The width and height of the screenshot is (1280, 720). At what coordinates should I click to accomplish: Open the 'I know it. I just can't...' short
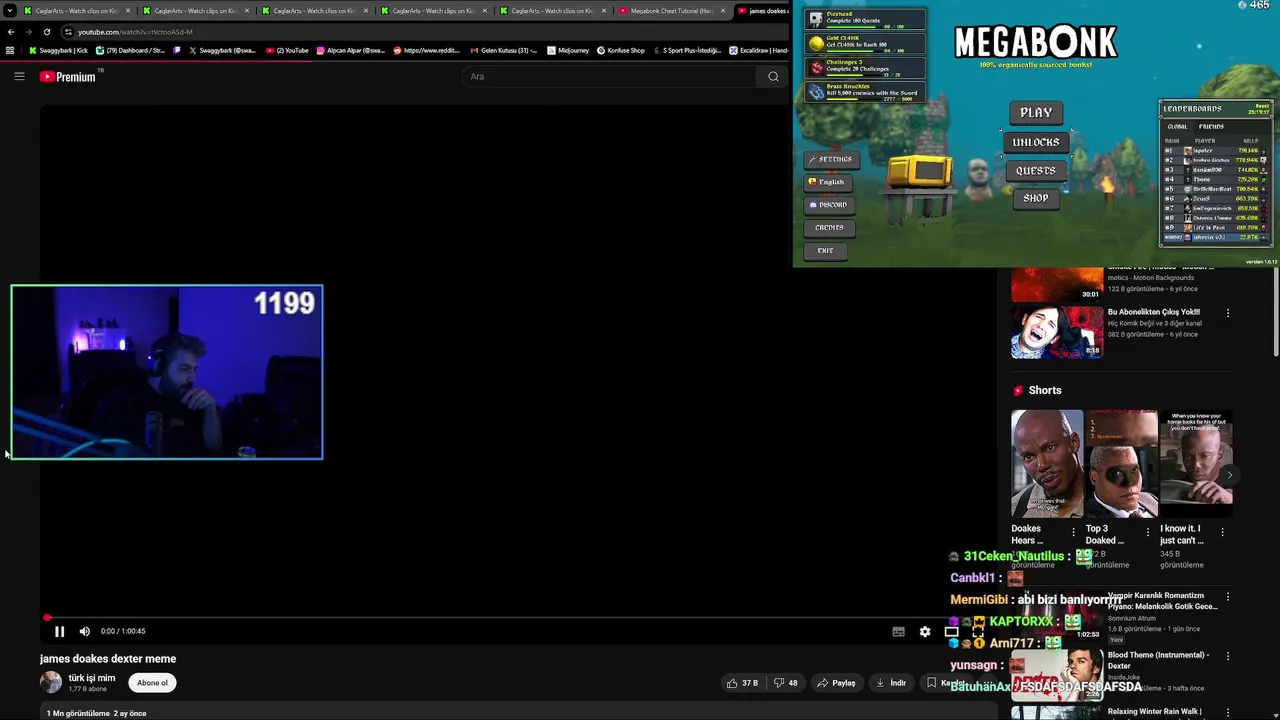[x=1196, y=463]
